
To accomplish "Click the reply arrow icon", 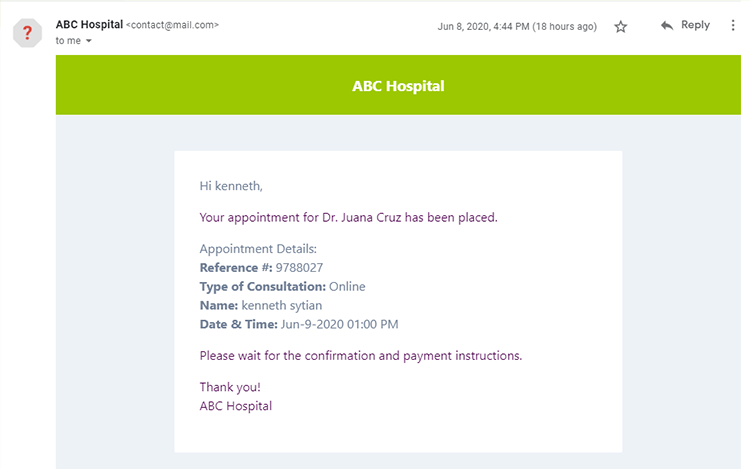I will (667, 26).
